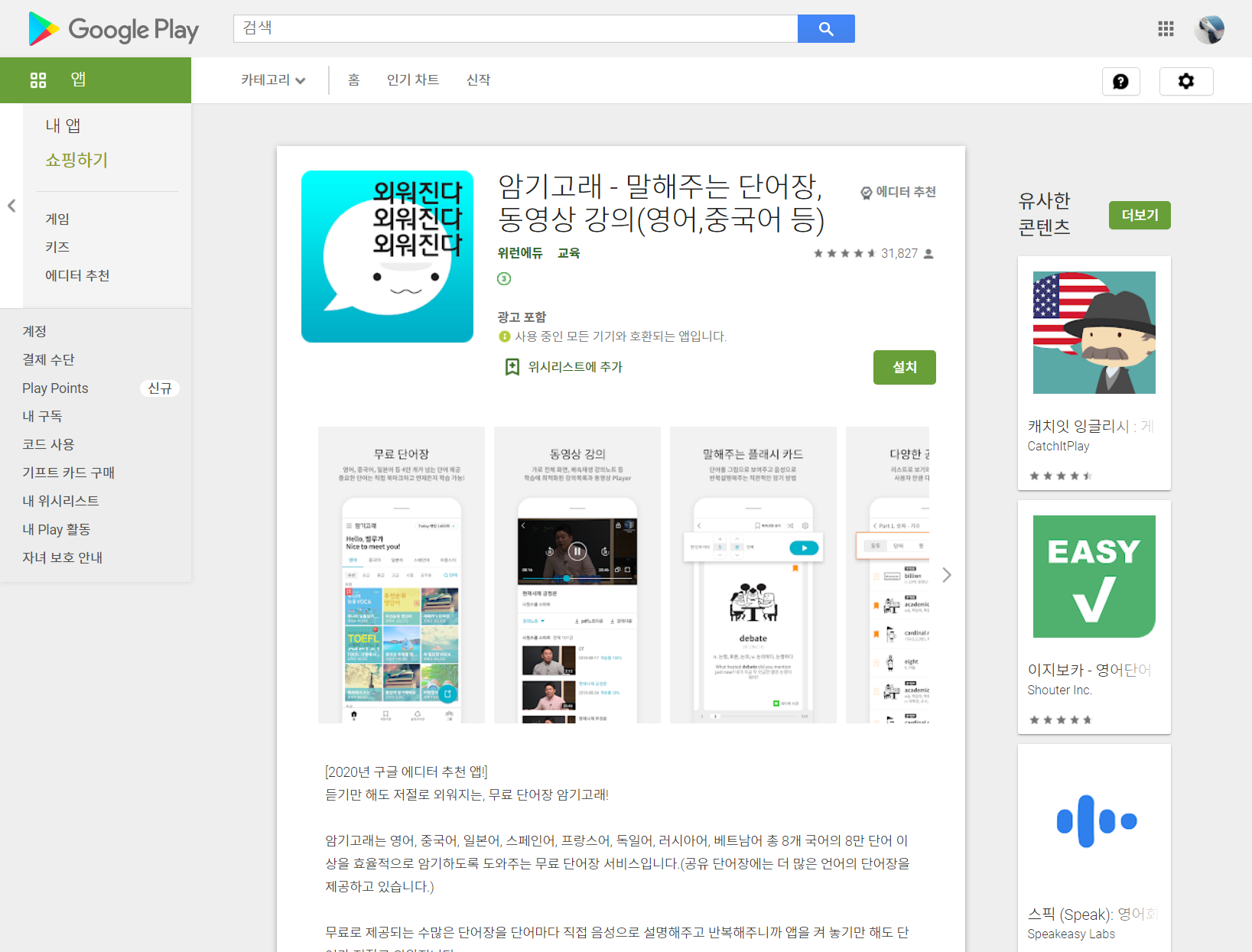Click the wishlist bookmark icon
1252x952 pixels.
tap(512, 367)
